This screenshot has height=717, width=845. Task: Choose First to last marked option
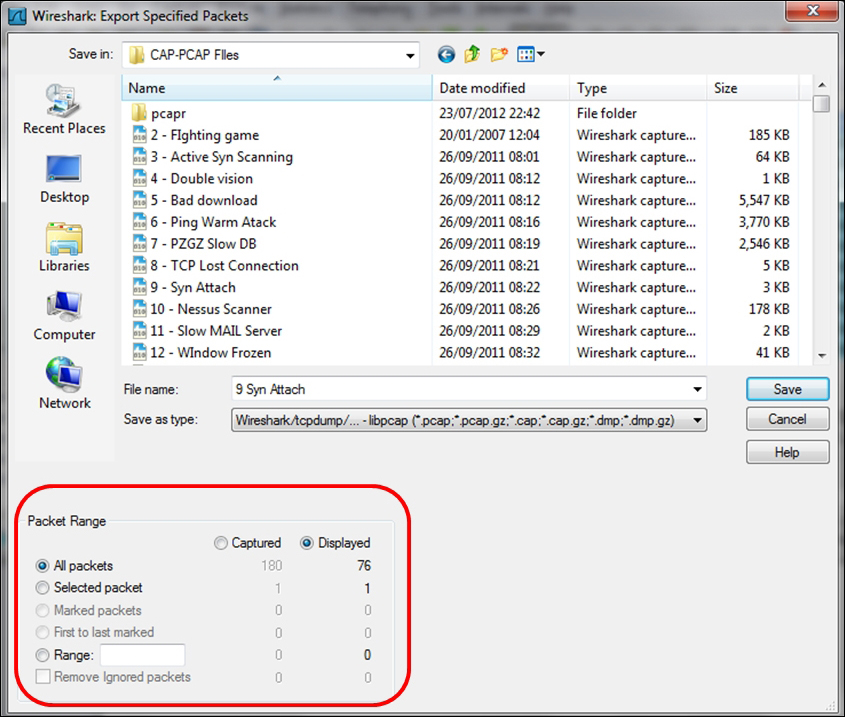[x=43, y=632]
